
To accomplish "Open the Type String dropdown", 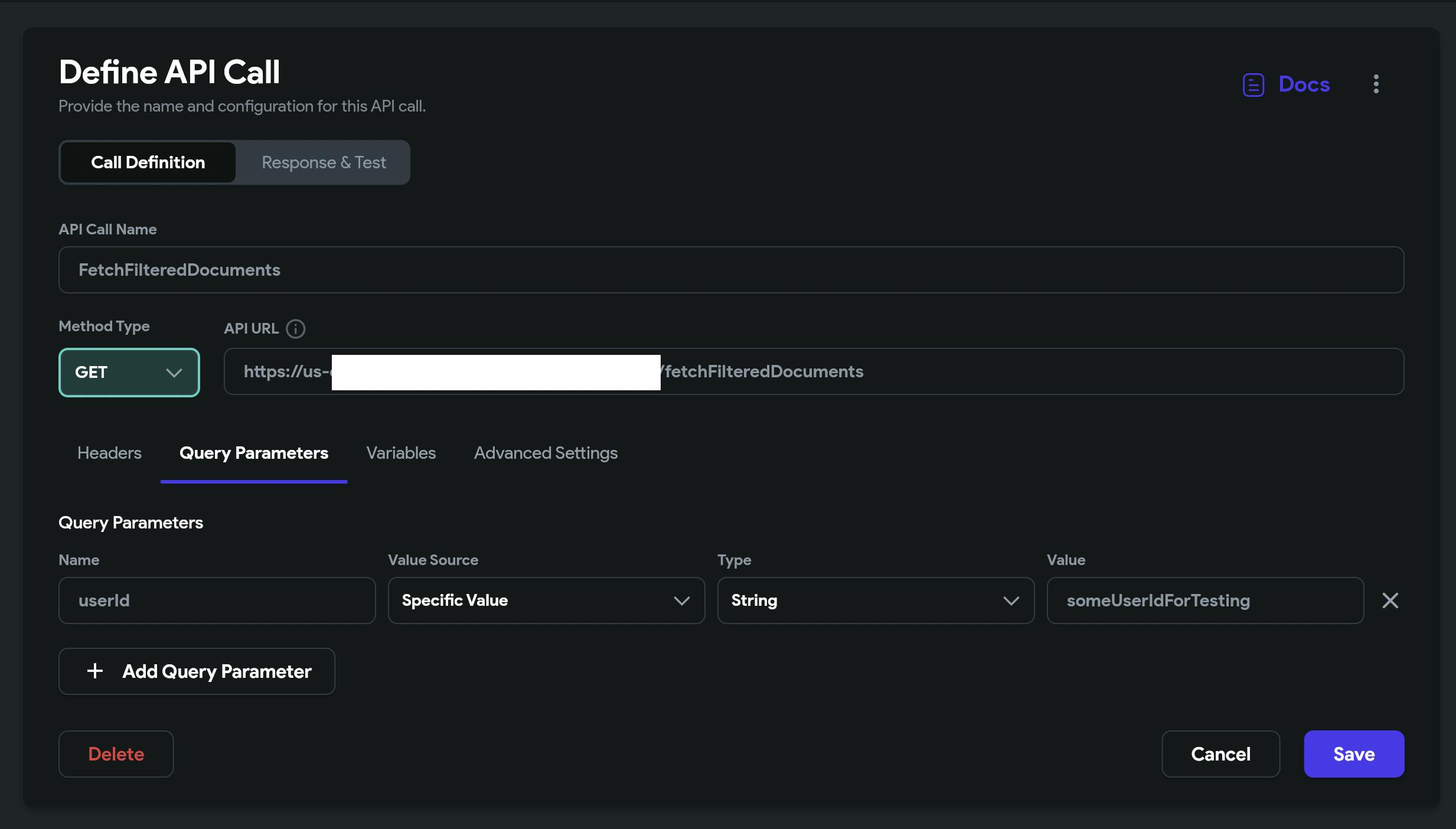I will (x=876, y=600).
